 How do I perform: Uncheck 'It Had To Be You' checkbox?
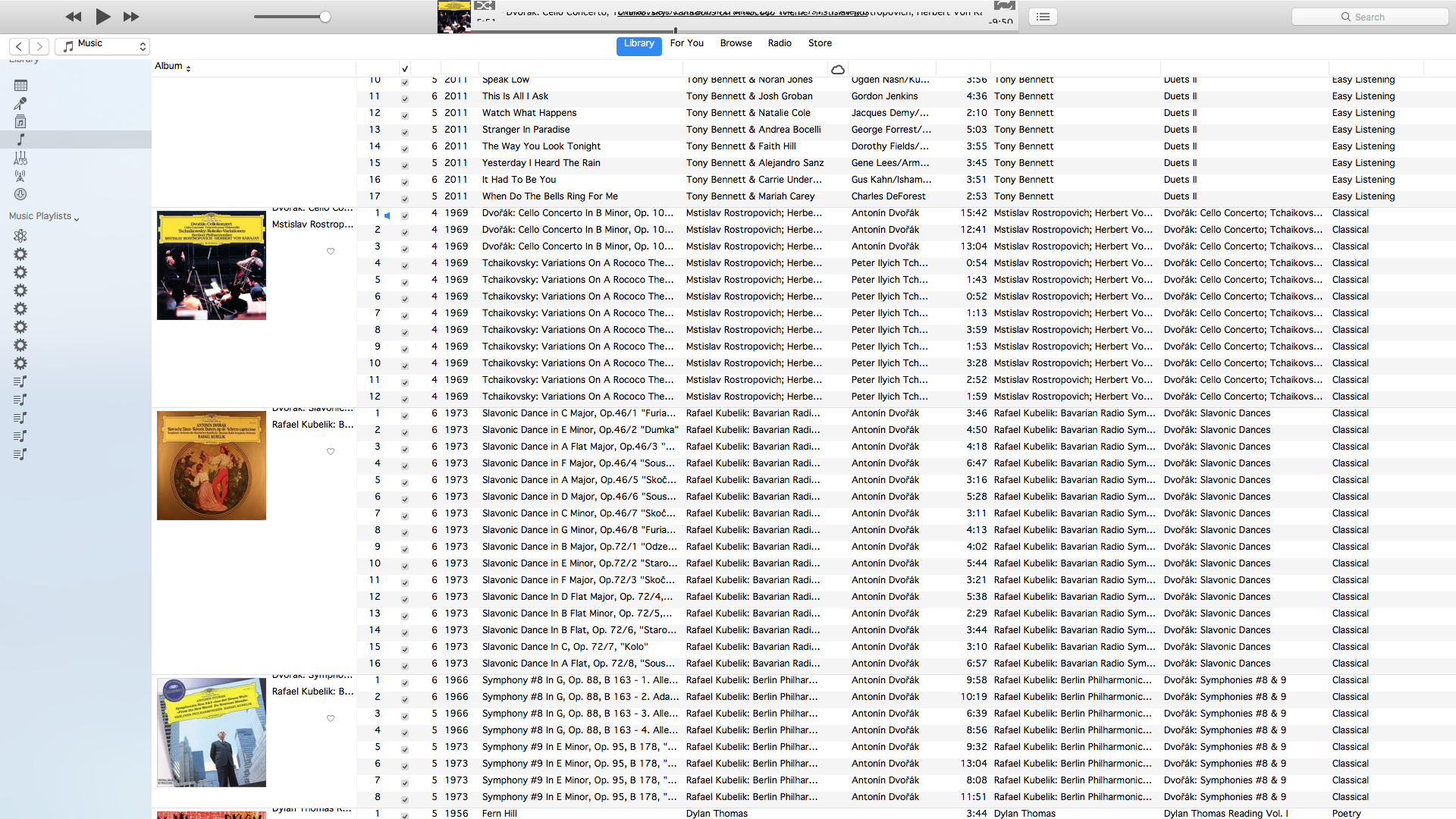tap(405, 182)
